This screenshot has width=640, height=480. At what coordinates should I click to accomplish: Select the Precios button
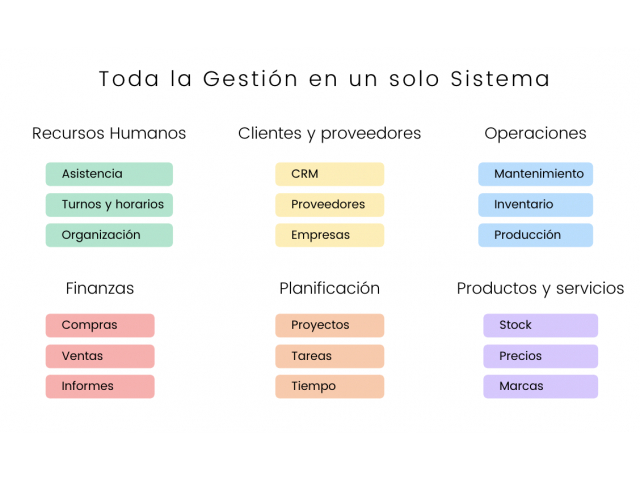coord(540,356)
